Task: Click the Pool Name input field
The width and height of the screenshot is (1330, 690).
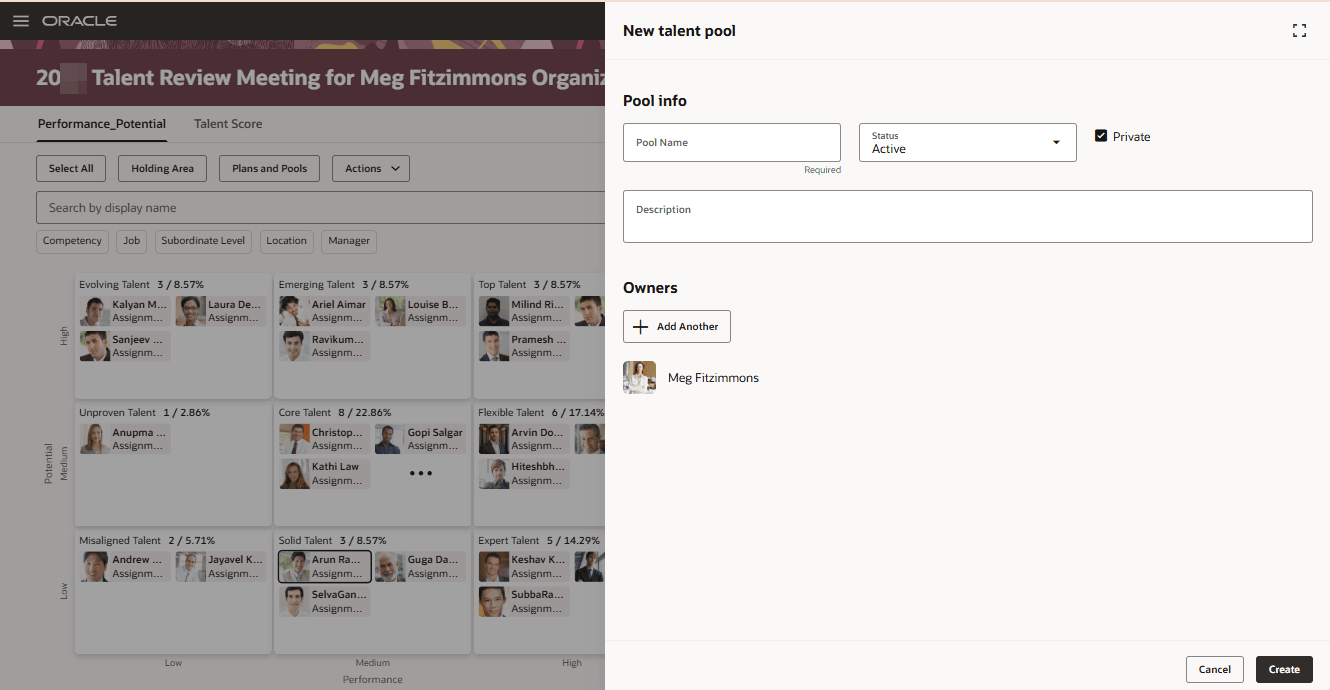Action: 732,143
